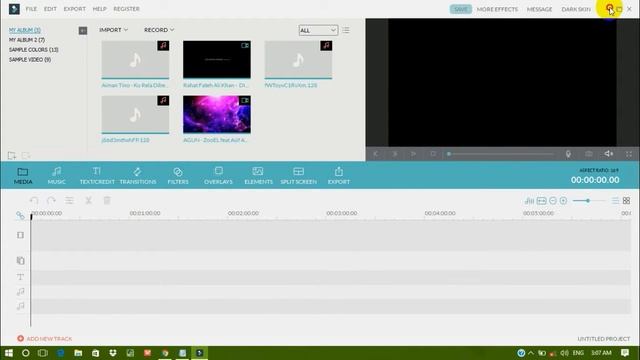Open the Help menu
This screenshot has height=360, width=640.
point(99,9)
